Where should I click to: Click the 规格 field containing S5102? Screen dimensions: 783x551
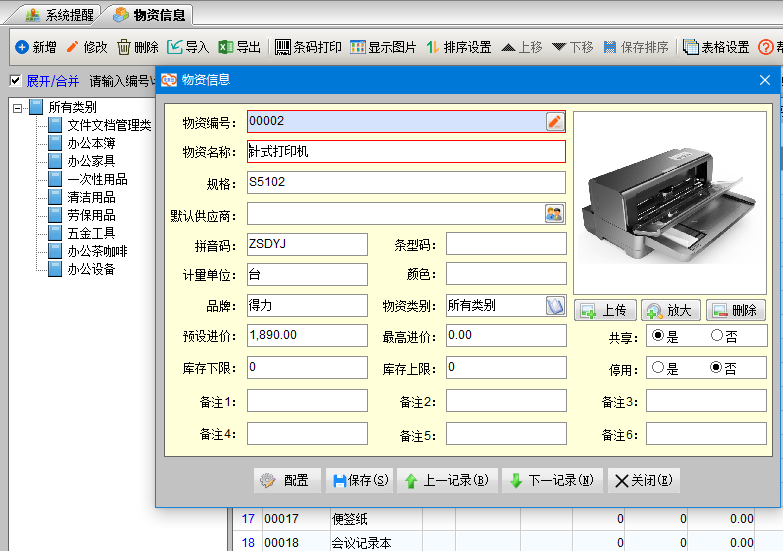pos(406,182)
